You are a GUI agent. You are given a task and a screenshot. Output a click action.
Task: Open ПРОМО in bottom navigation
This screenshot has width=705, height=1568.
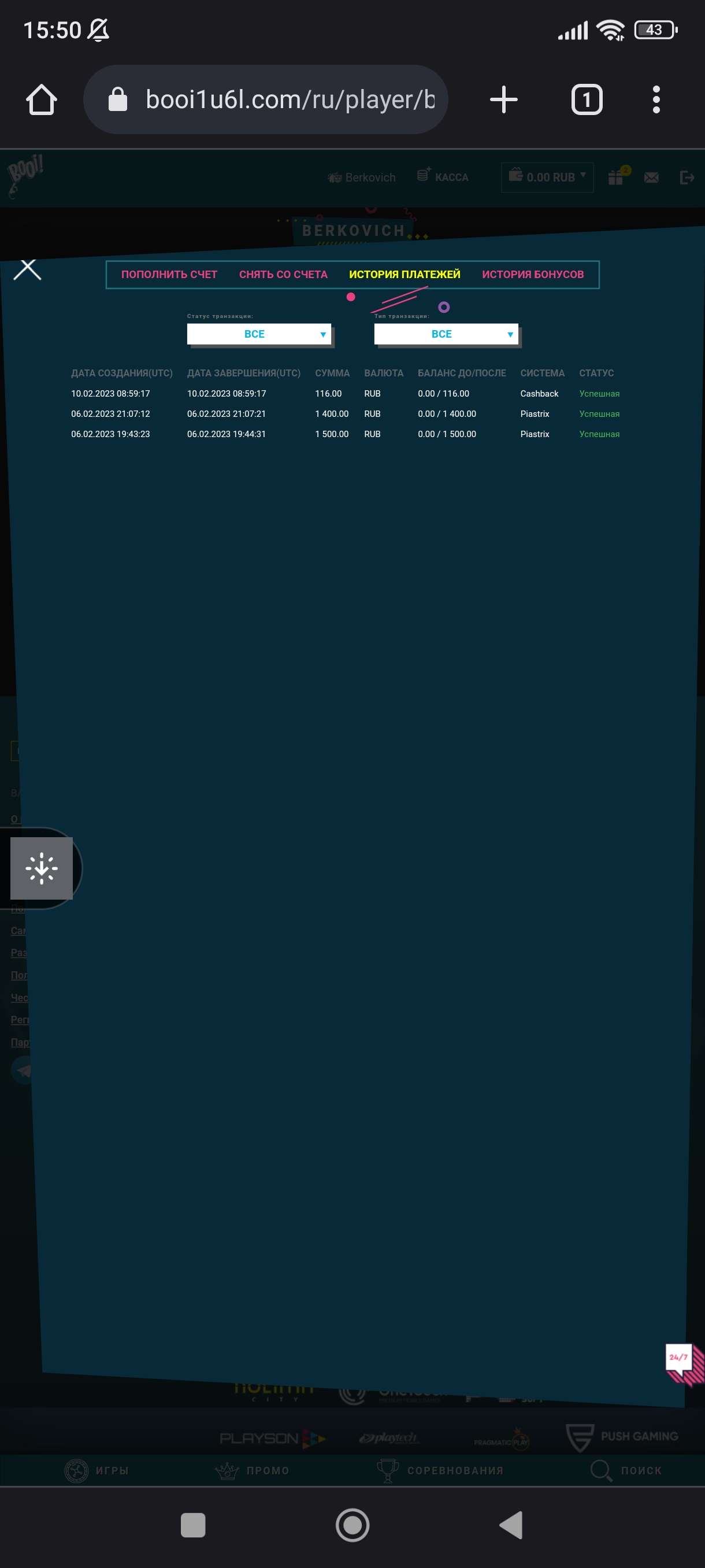click(252, 1471)
